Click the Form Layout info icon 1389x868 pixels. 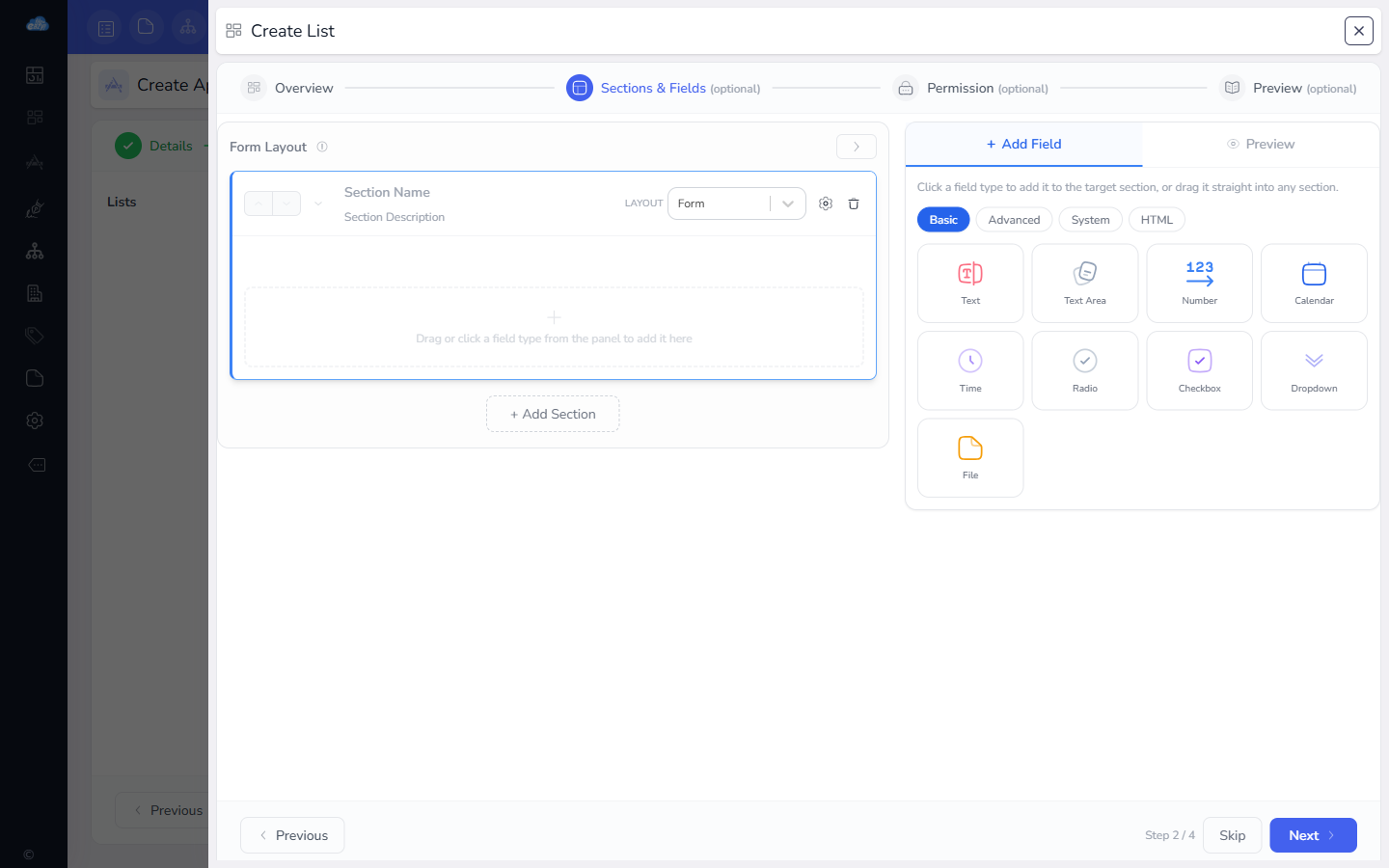click(x=322, y=147)
